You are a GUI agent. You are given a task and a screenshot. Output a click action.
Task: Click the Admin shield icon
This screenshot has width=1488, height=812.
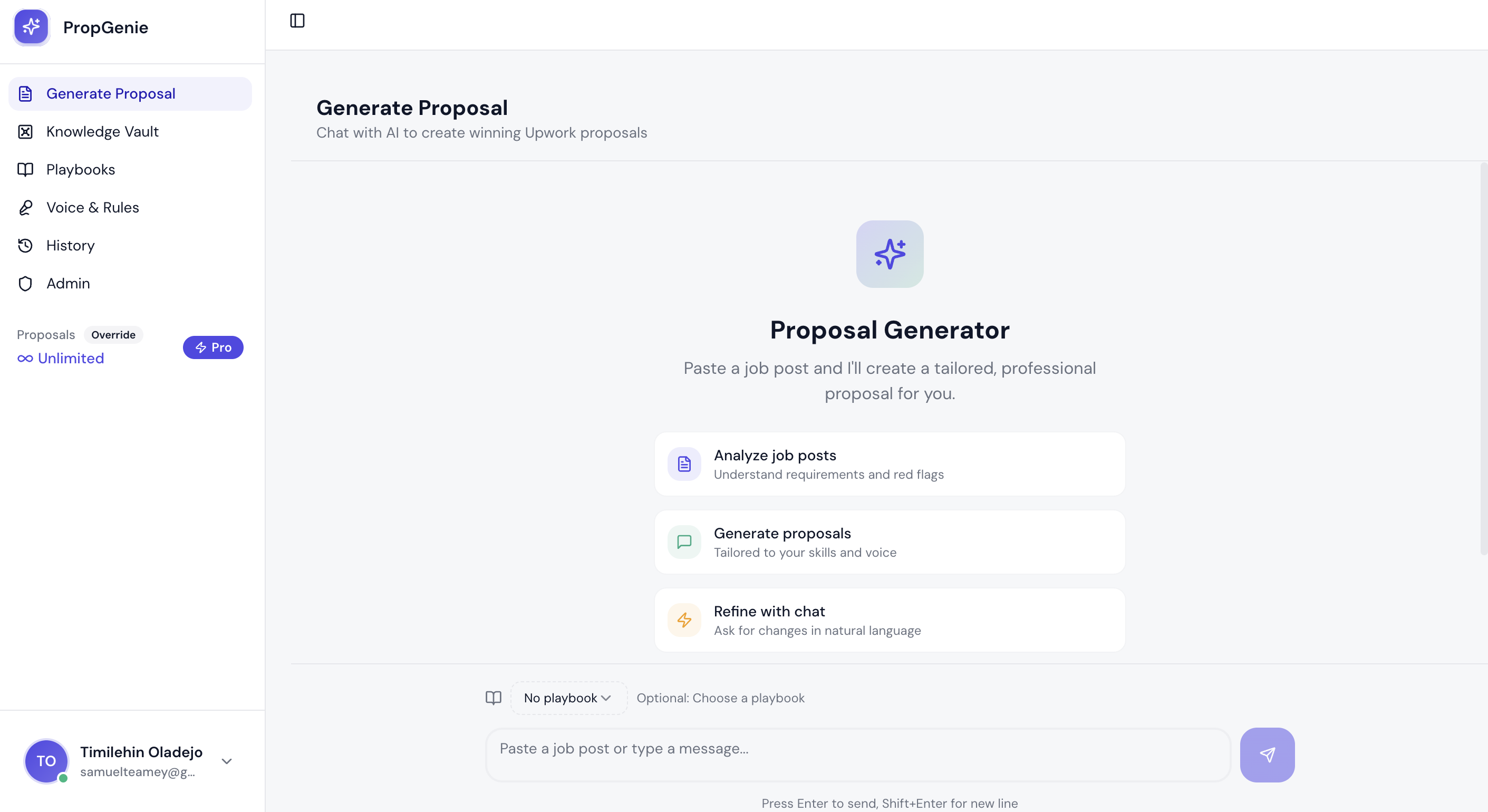coord(25,284)
